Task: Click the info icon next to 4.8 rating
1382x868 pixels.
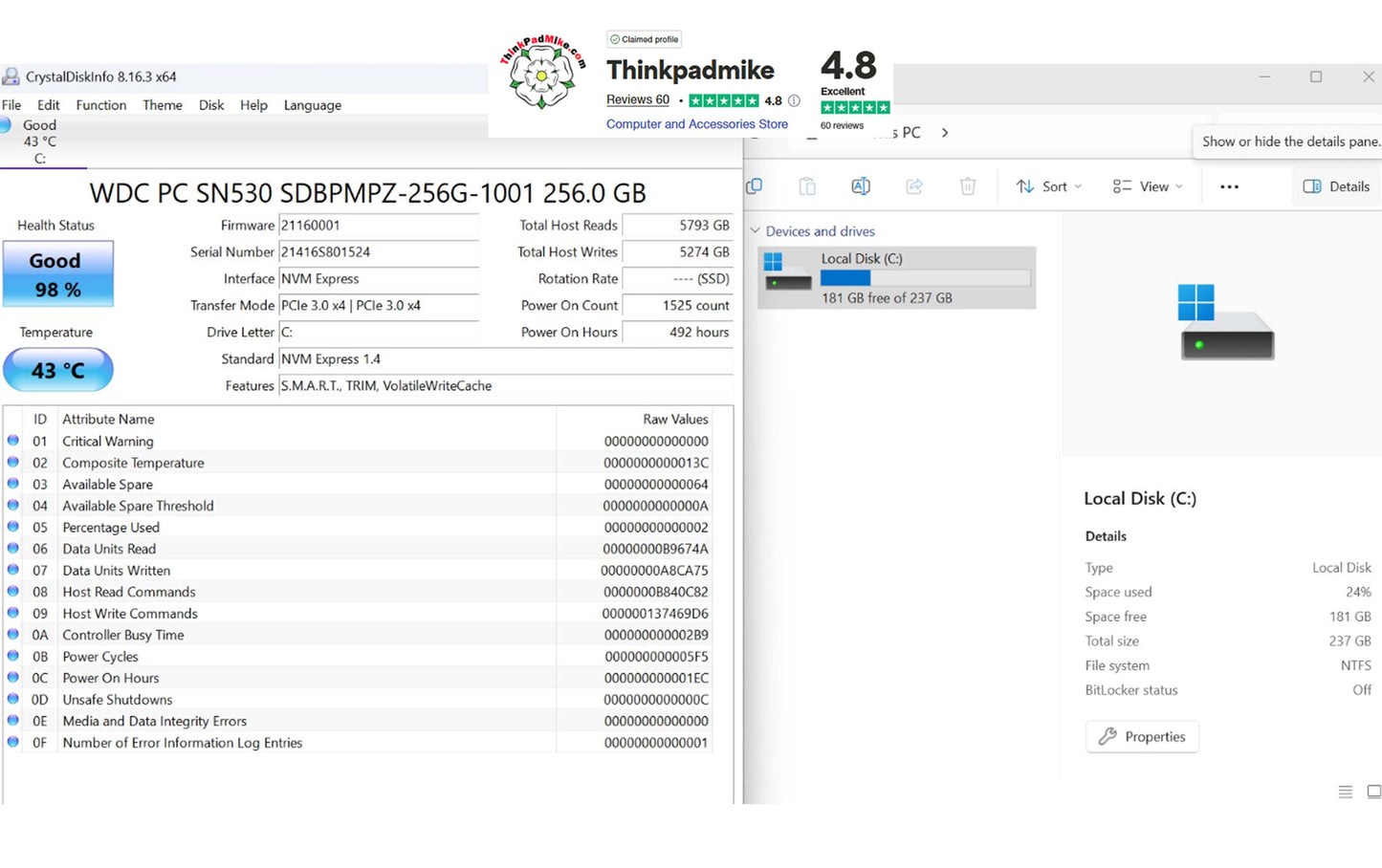Action: (x=794, y=100)
